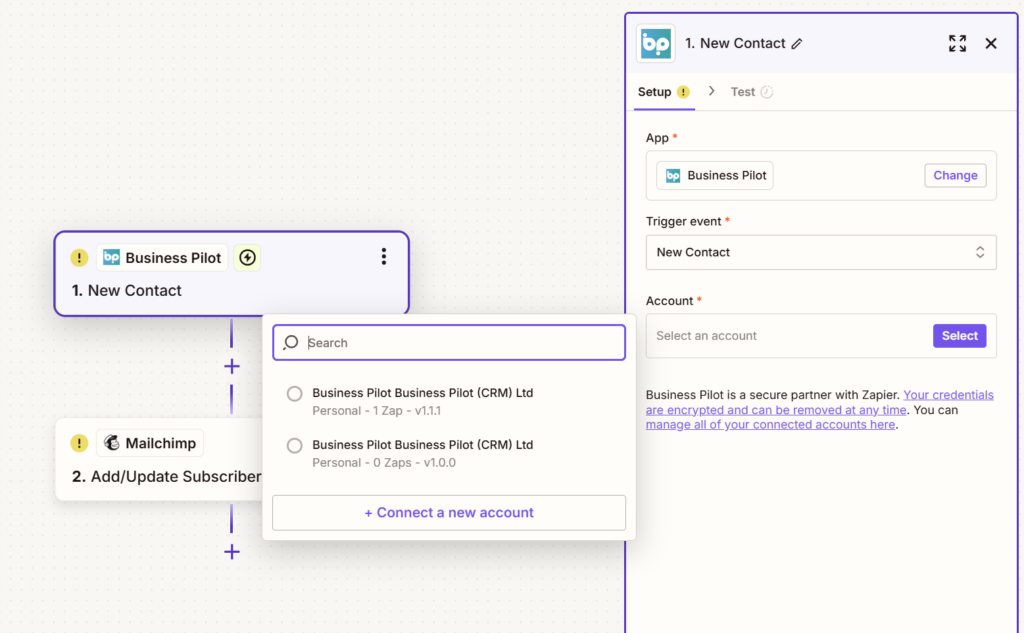Viewport: 1024px width, 633px height.
Task: Open the Trigger event dropdown
Action: pyautogui.click(x=821, y=252)
